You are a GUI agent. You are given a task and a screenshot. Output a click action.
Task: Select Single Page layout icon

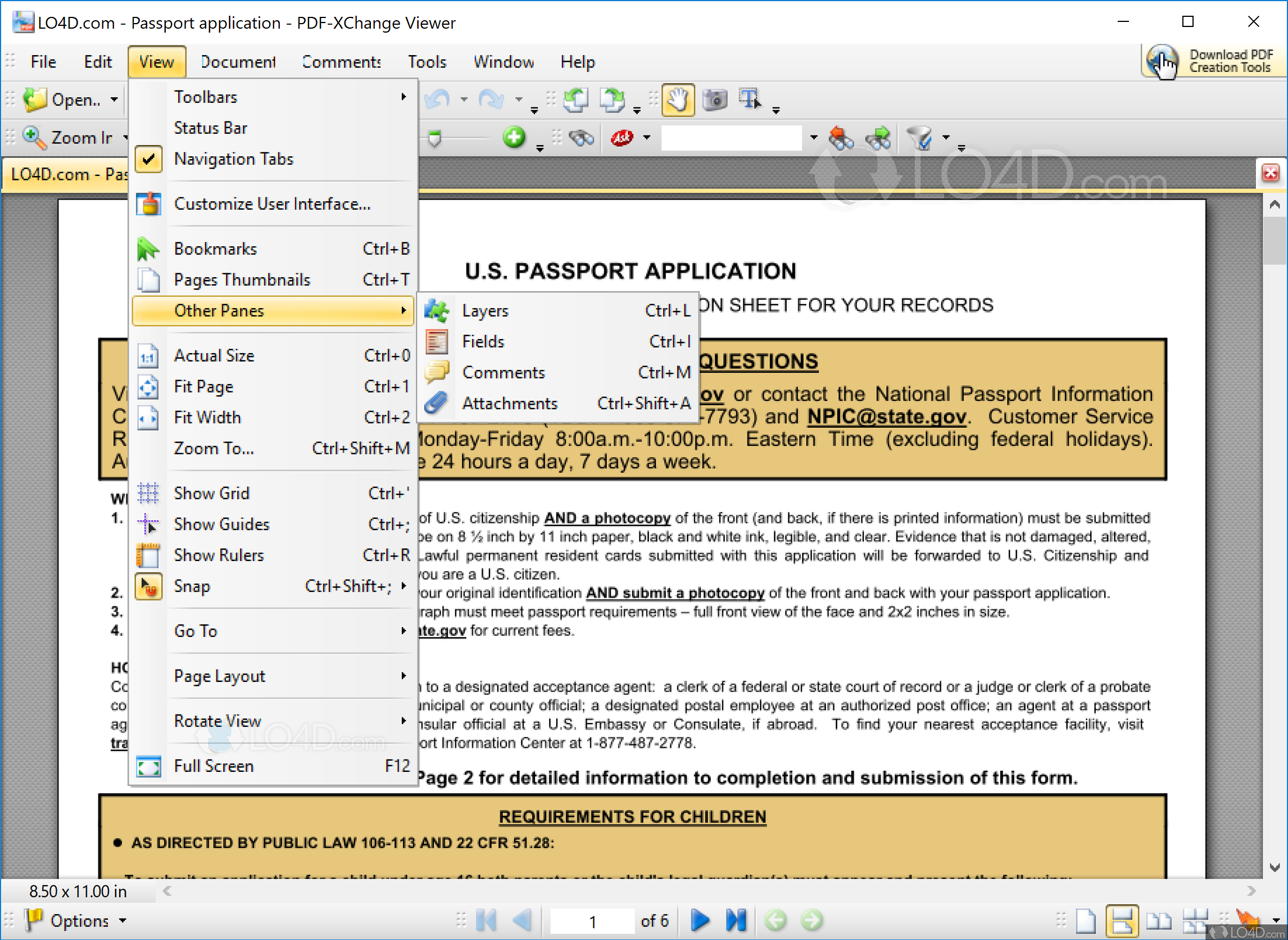pyautogui.click(x=1086, y=921)
